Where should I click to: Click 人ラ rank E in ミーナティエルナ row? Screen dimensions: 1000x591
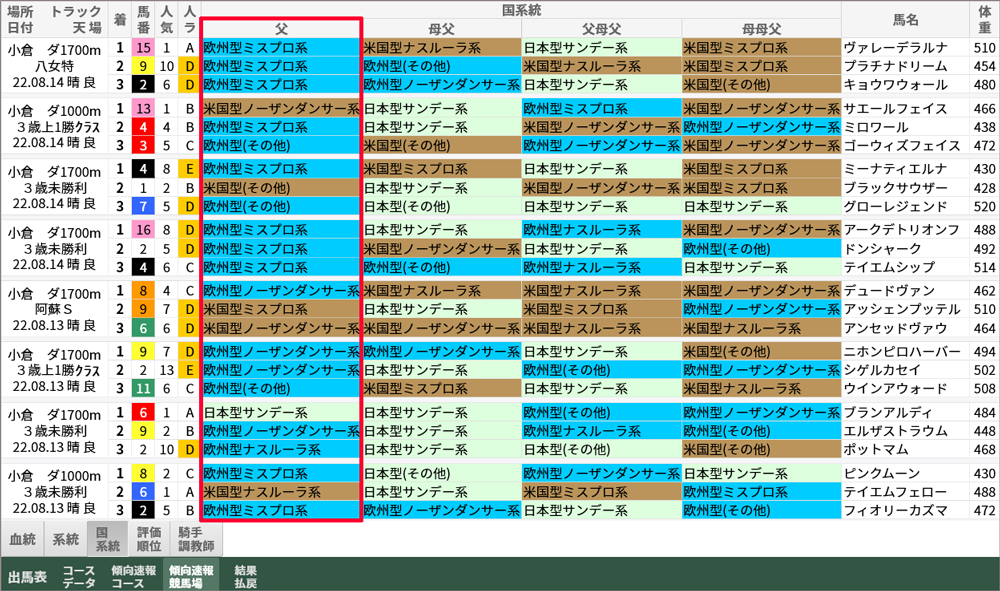[x=189, y=170]
